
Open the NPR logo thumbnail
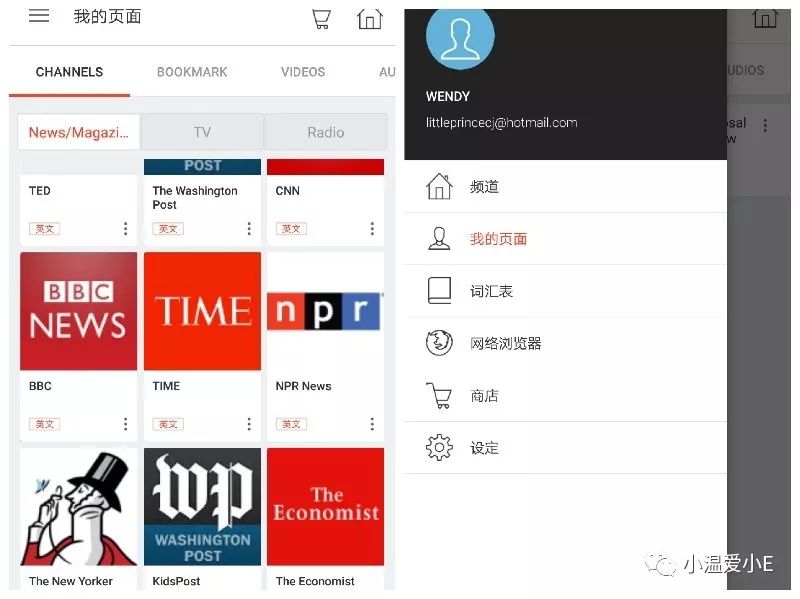pos(326,311)
